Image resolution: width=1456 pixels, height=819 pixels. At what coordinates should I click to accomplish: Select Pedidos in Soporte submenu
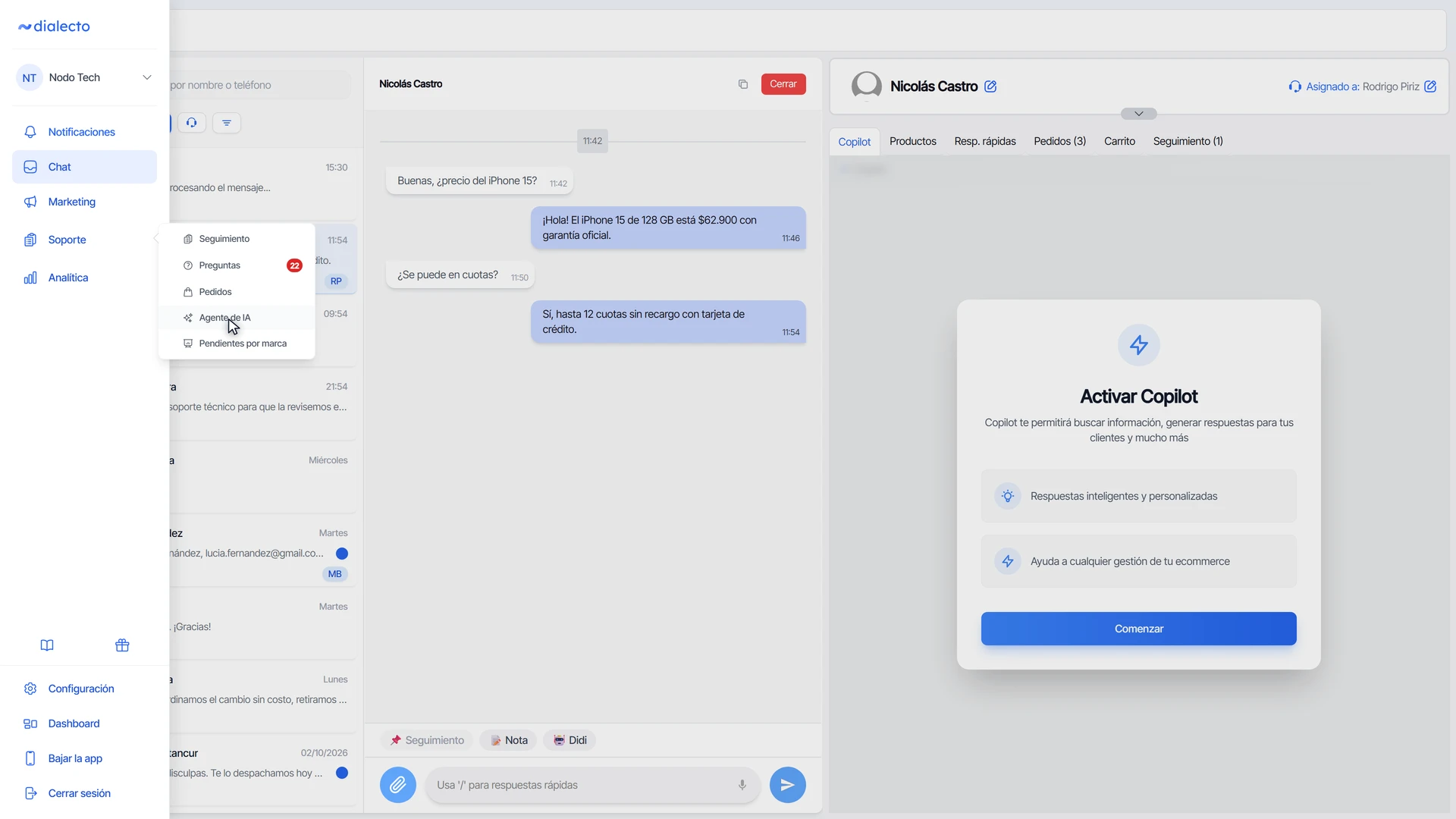coord(237,292)
